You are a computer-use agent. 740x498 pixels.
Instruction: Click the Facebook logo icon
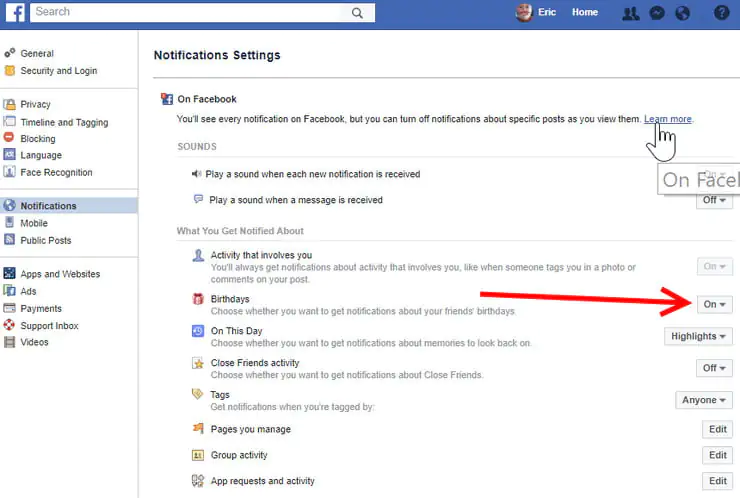(x=14, y=12)
